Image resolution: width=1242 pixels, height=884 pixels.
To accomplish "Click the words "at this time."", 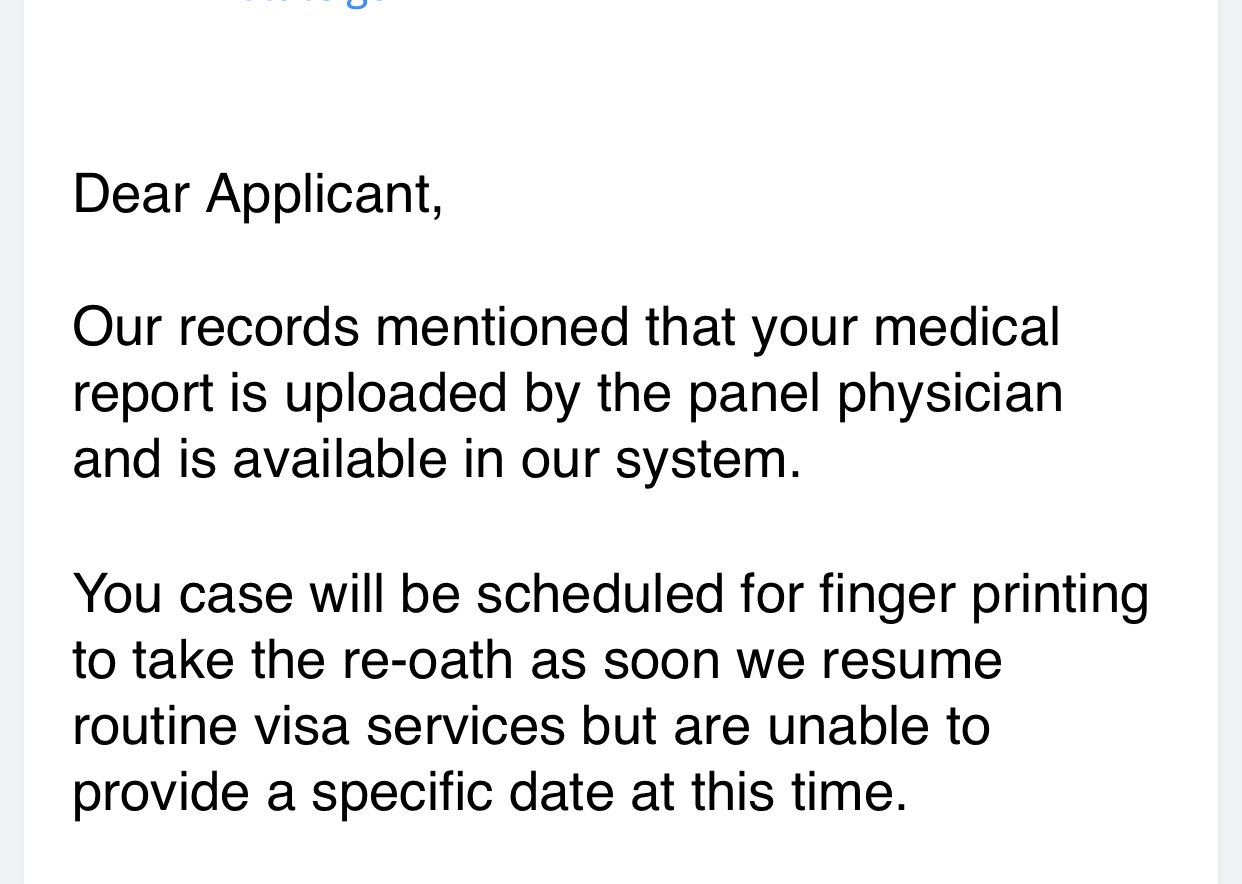I will pos(769,794).
